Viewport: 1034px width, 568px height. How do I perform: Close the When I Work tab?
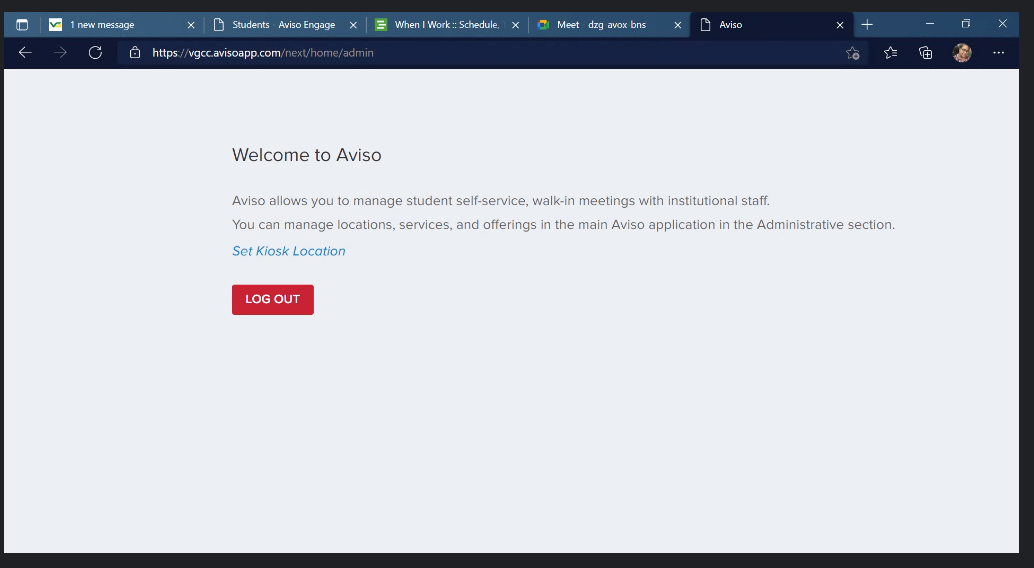click(x=515, y=25)
